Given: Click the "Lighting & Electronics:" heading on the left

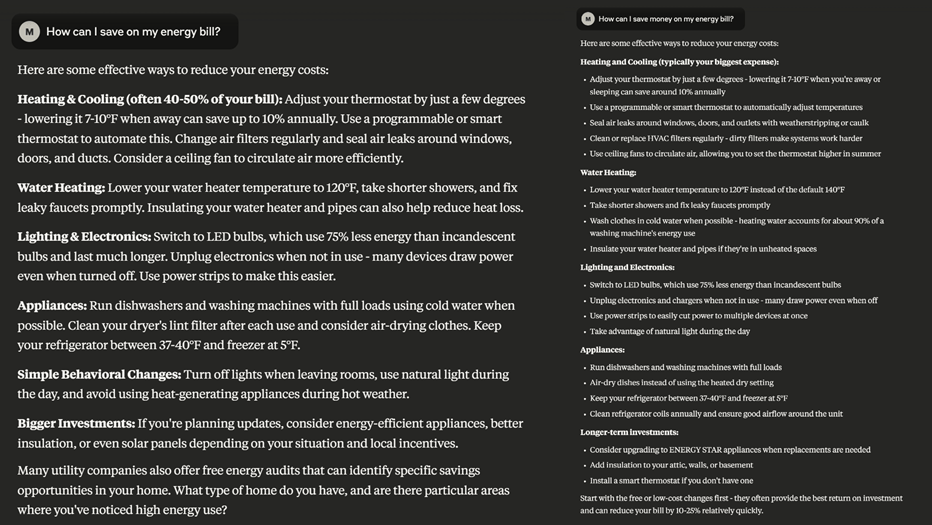Looking at the screenshot, I should (84, 237).
